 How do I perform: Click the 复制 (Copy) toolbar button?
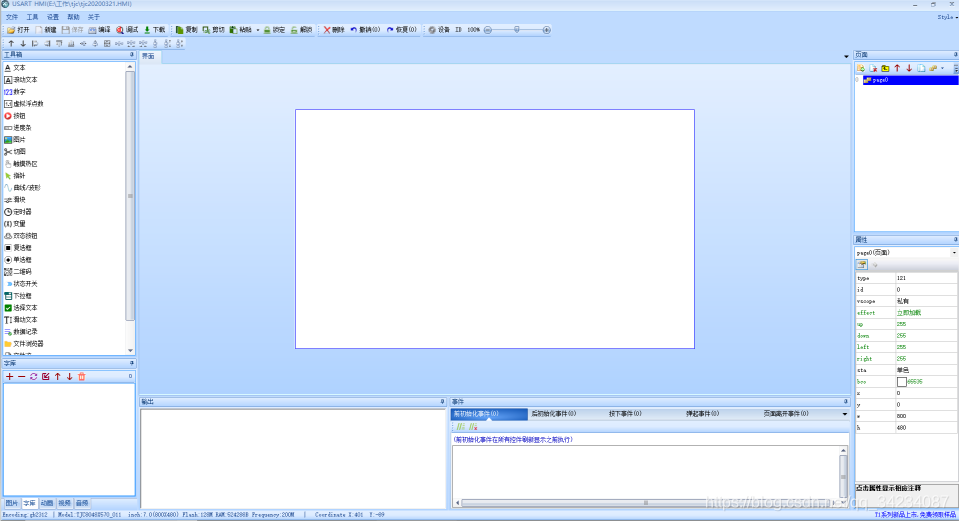coord(187,29)
